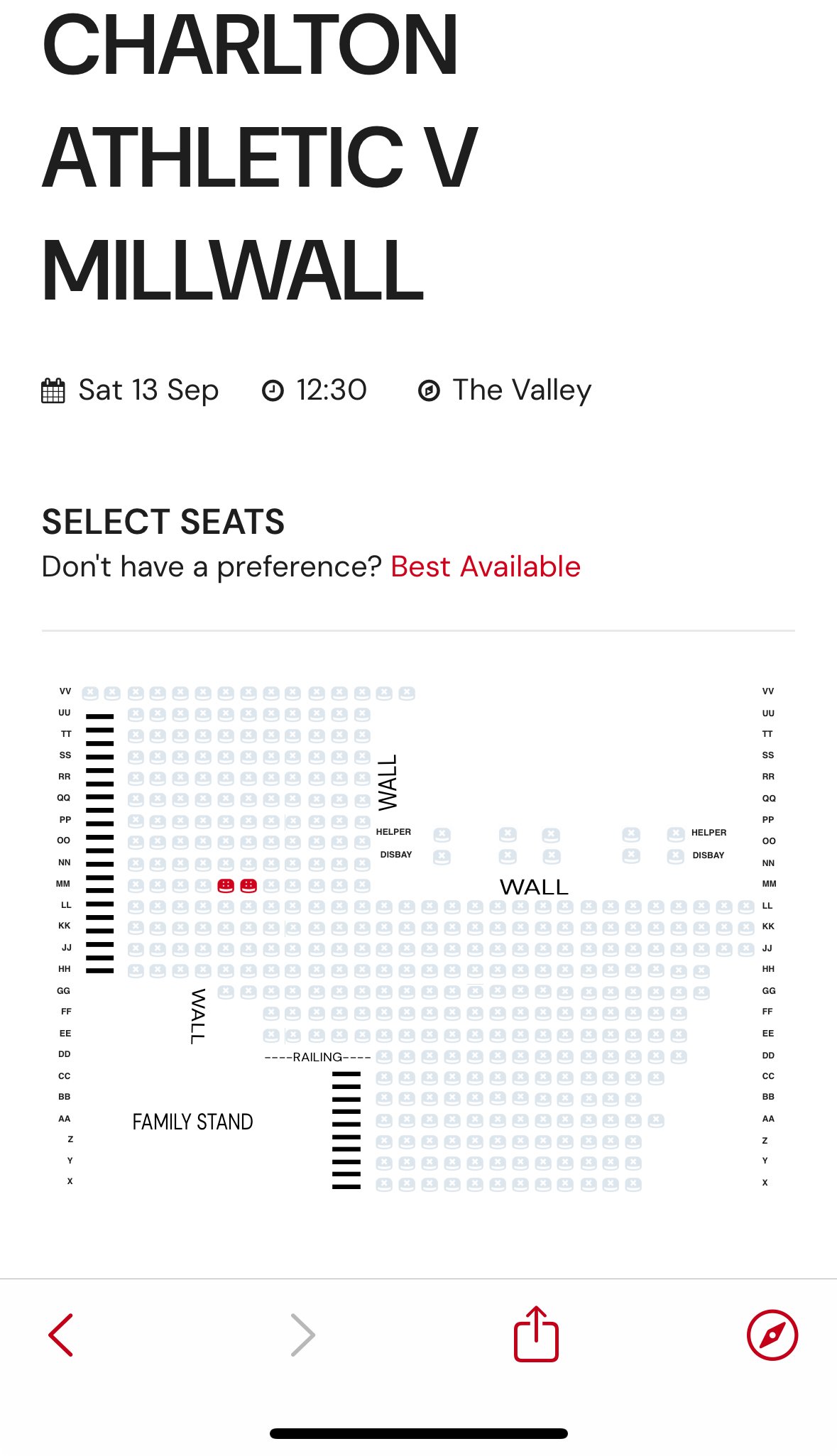Select the left red seat in row MM
Image resolution: width=837 pixels, height=1456 pixels.
[226, 885]
